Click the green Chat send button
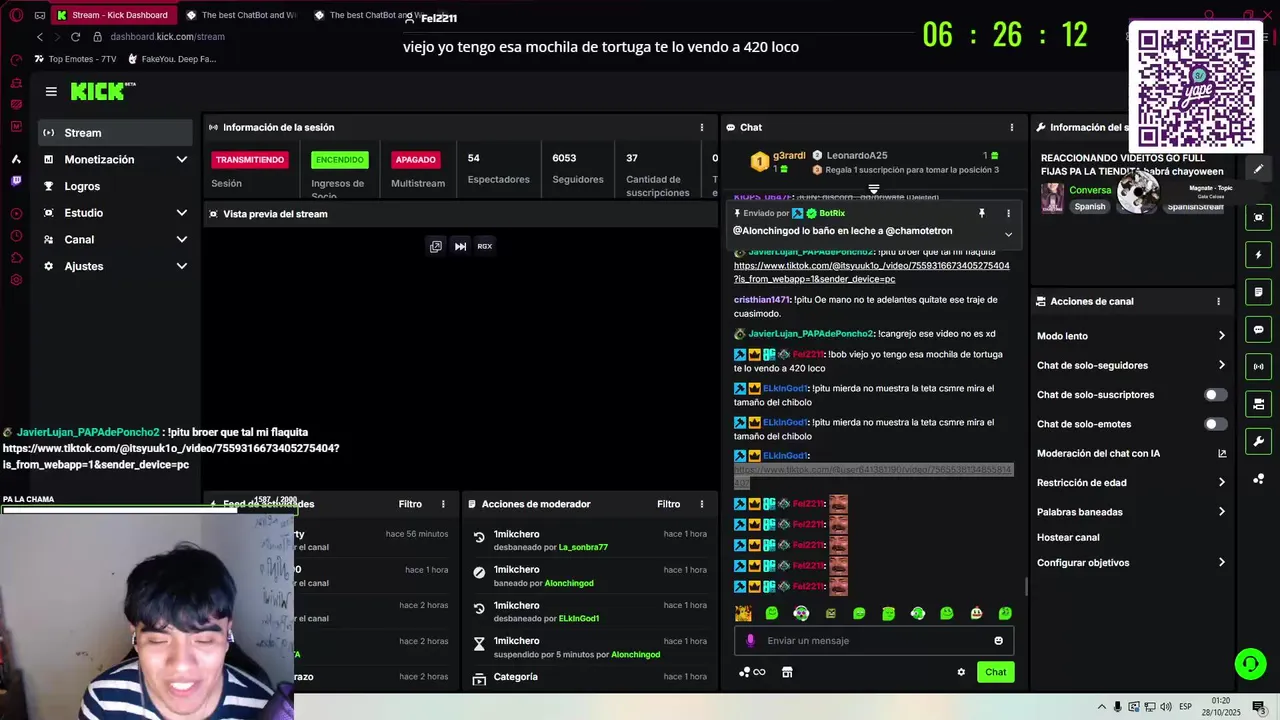This screenshot has width=1280, height=720. tap(995, 672)
